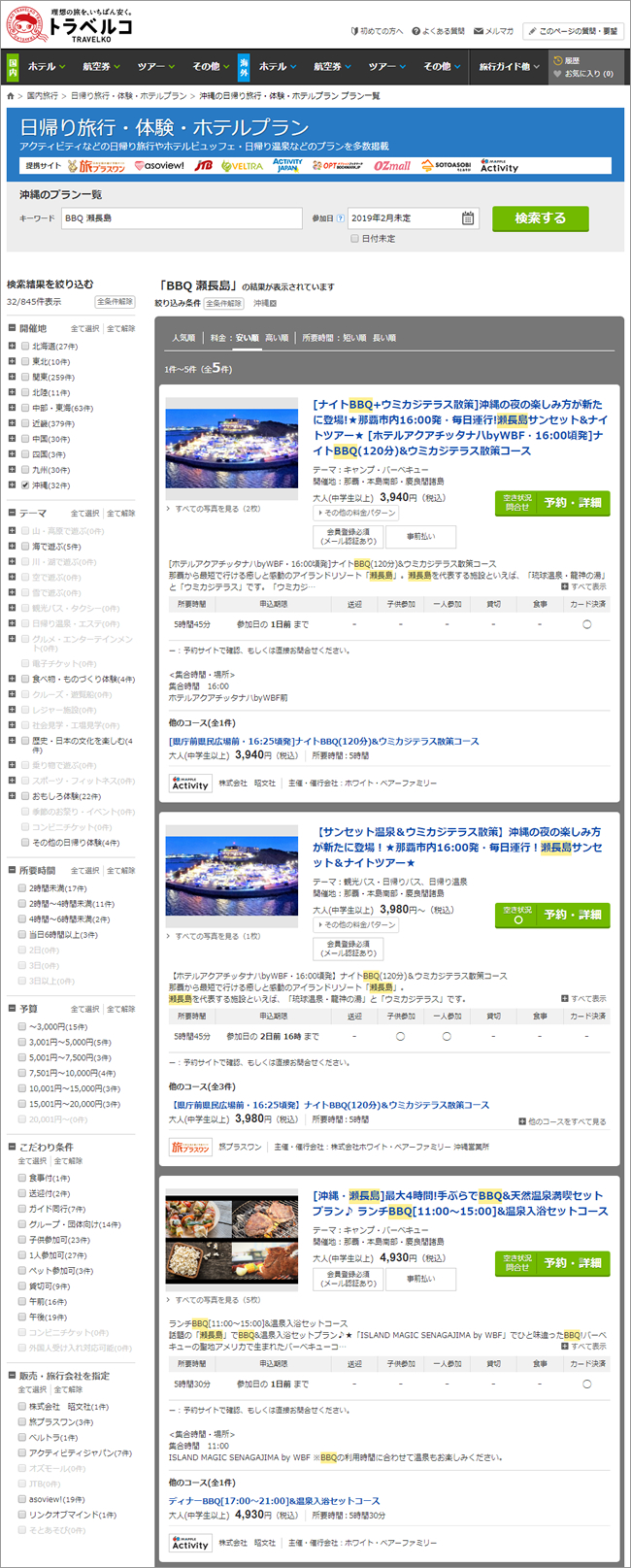Expand その他の料金パターン in first result
This screenshot has height=1568, width=631.
(x=355, y=513)
